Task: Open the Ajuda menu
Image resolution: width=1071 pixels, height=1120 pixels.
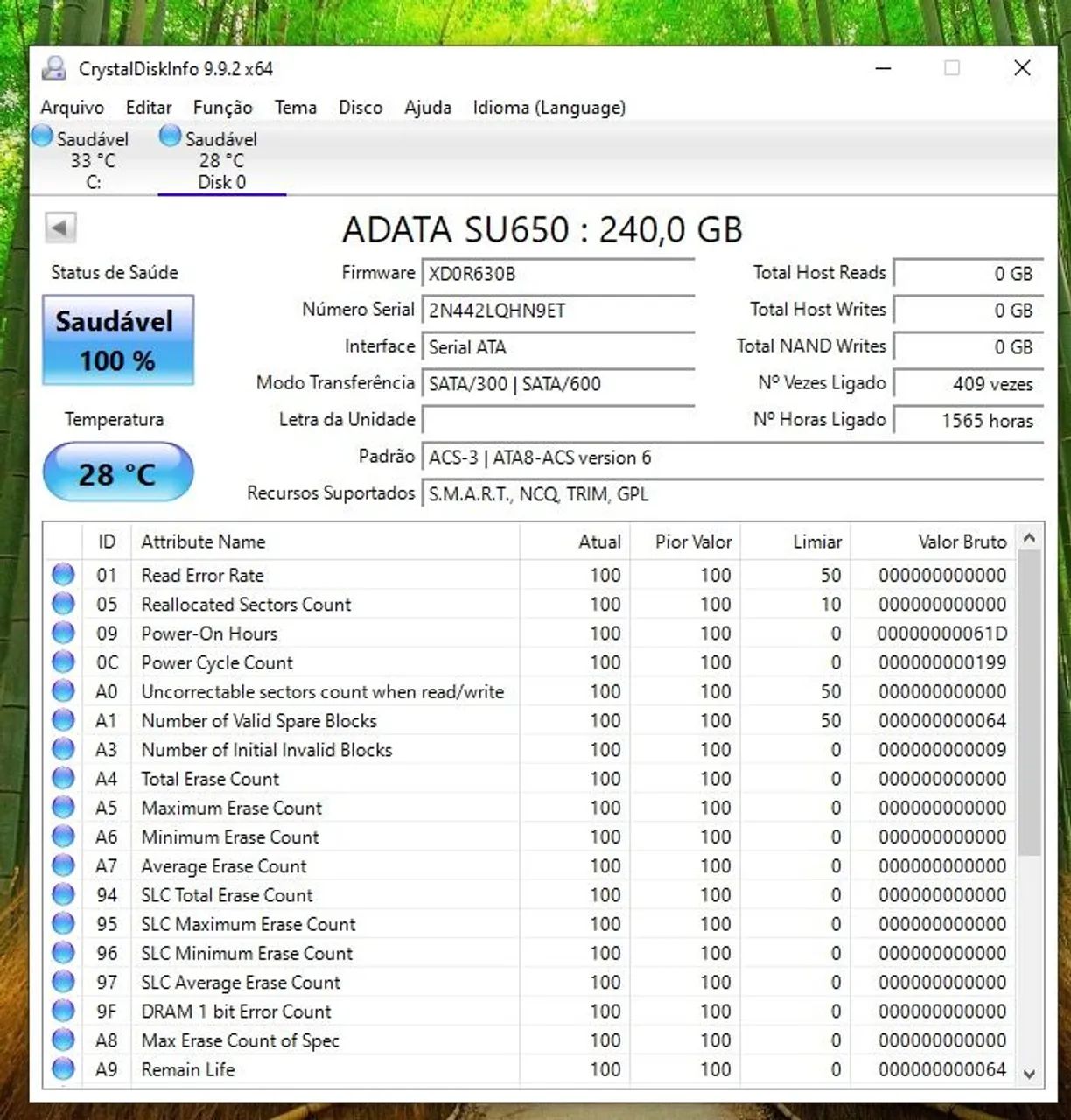Action: click(x=428, y=107)
